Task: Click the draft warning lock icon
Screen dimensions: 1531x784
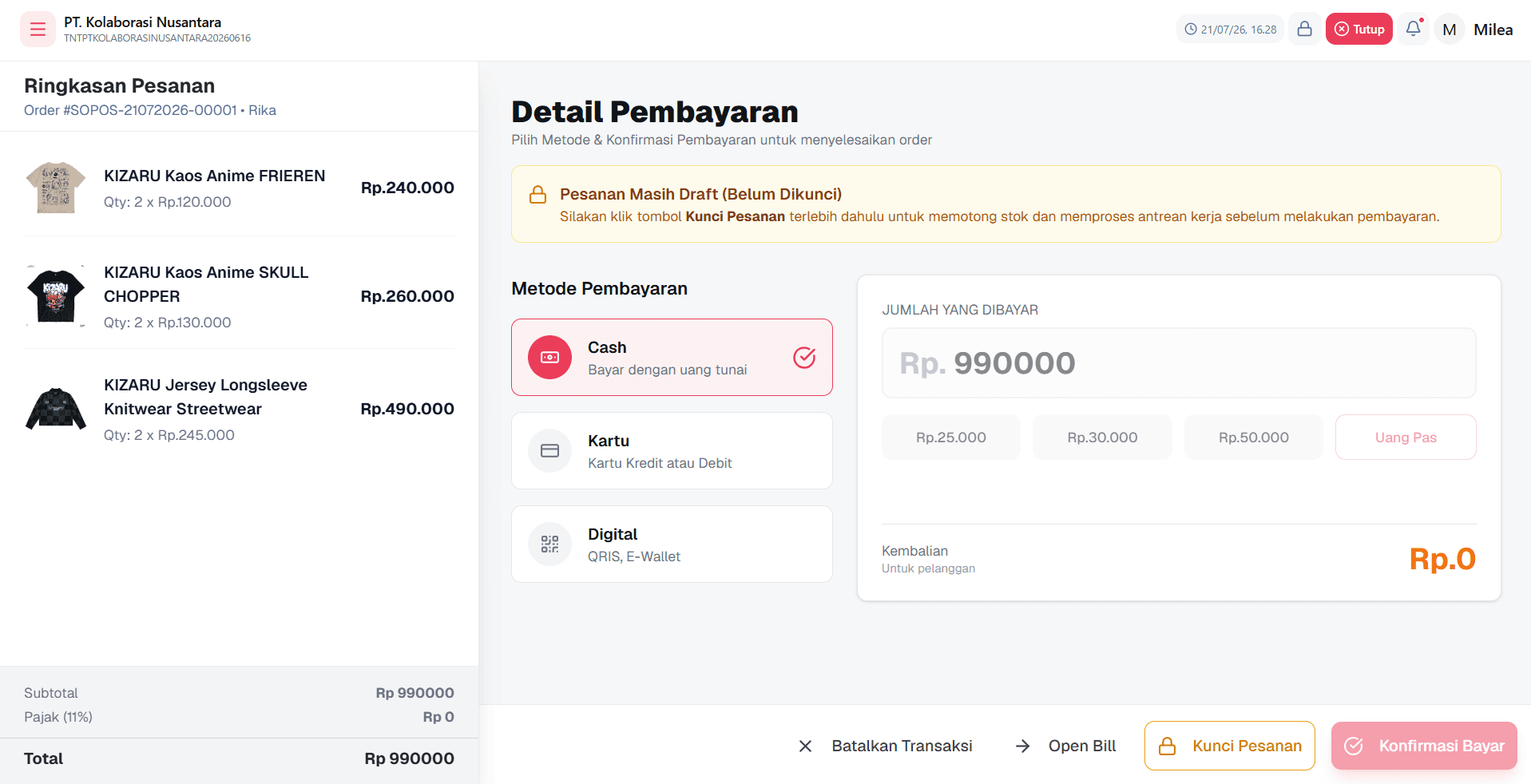Action: 538,195
